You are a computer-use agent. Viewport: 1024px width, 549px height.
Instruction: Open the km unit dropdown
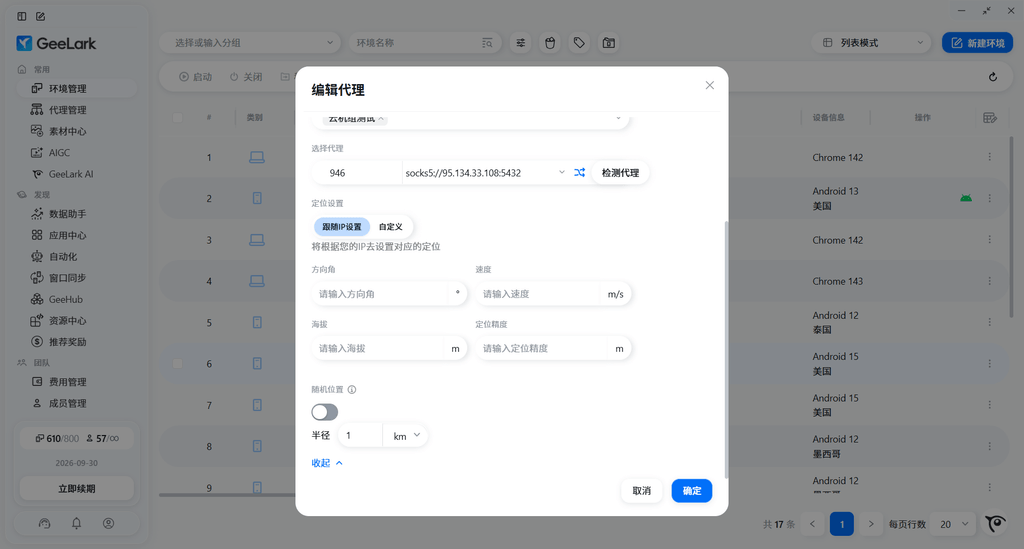[406, 435]
